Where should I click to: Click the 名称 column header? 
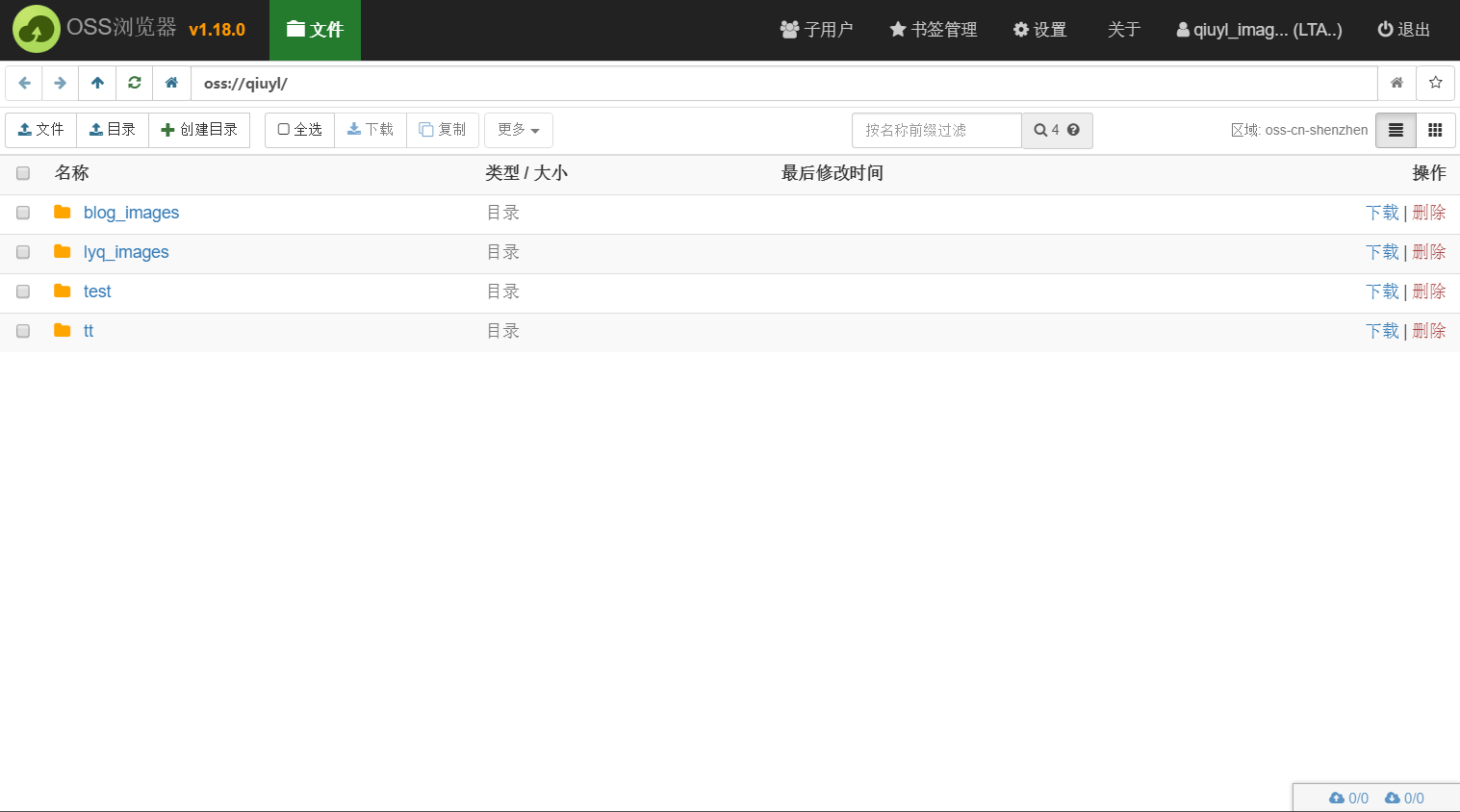[x=71, y=173]
